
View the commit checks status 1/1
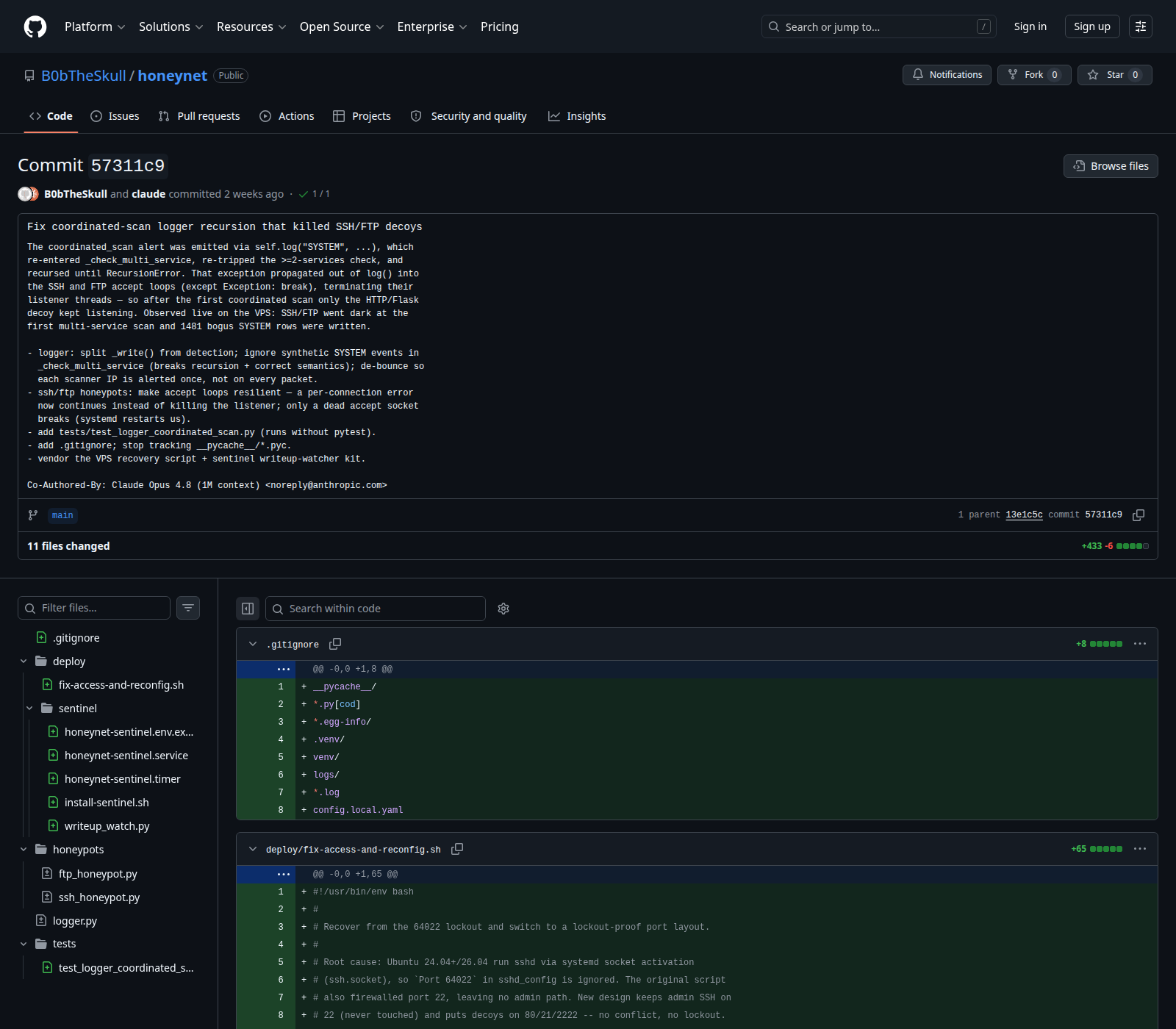(x=315, y=194)
